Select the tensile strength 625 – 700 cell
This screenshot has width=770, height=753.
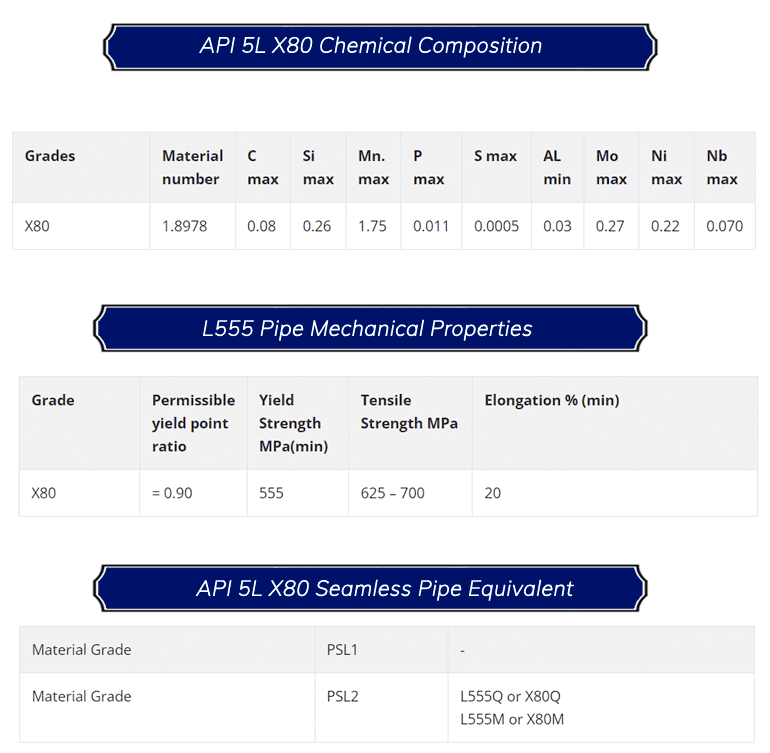[x=410, y=493]
